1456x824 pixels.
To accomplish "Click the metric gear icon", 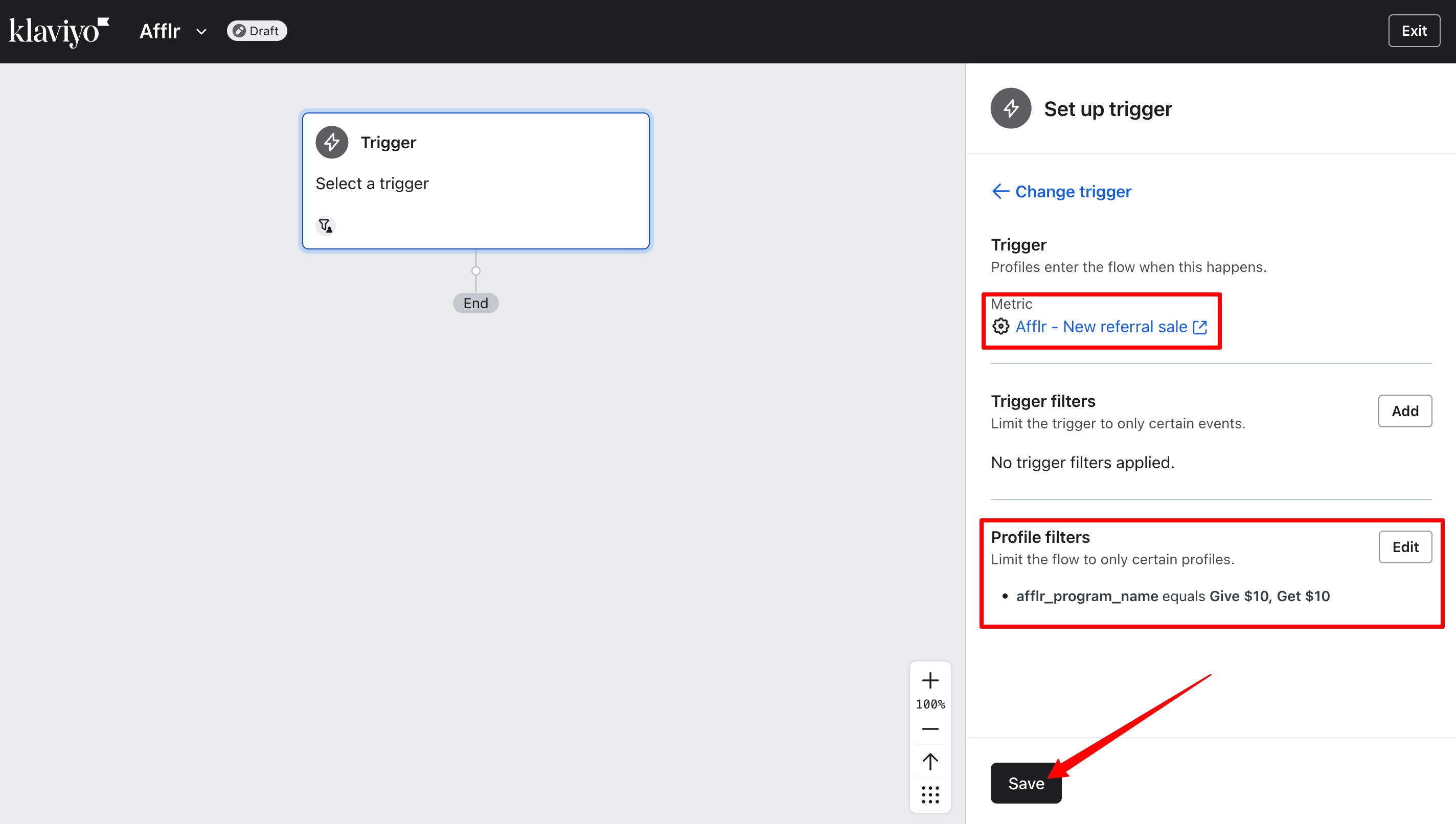I will (x=1000, y=327).
